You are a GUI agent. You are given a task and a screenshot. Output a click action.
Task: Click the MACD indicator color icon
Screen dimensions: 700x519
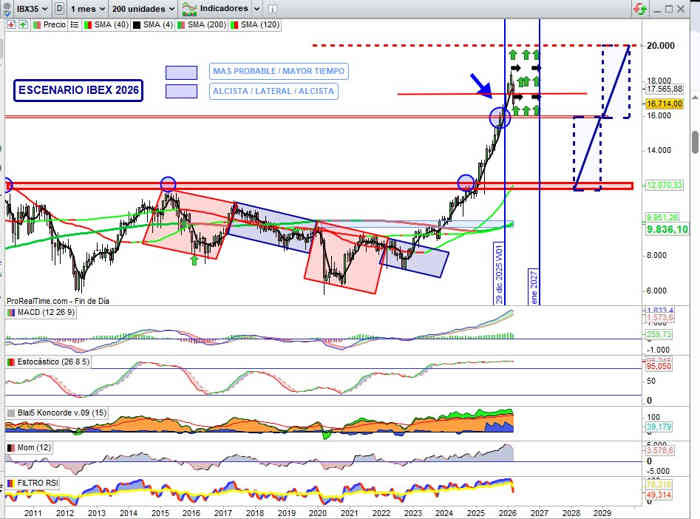tap(10, 313)
